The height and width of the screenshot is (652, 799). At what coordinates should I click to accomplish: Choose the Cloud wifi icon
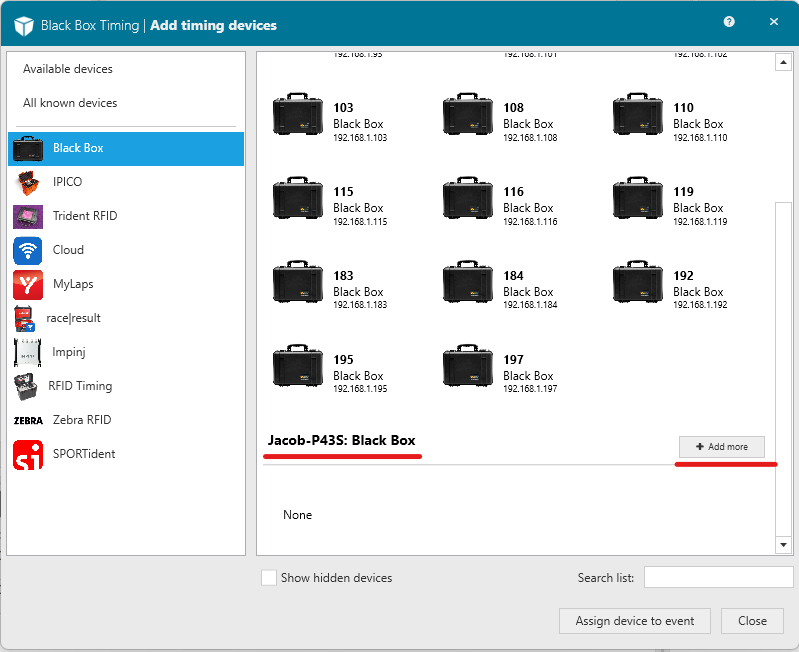pyautogui.click(x=28, y=251)
